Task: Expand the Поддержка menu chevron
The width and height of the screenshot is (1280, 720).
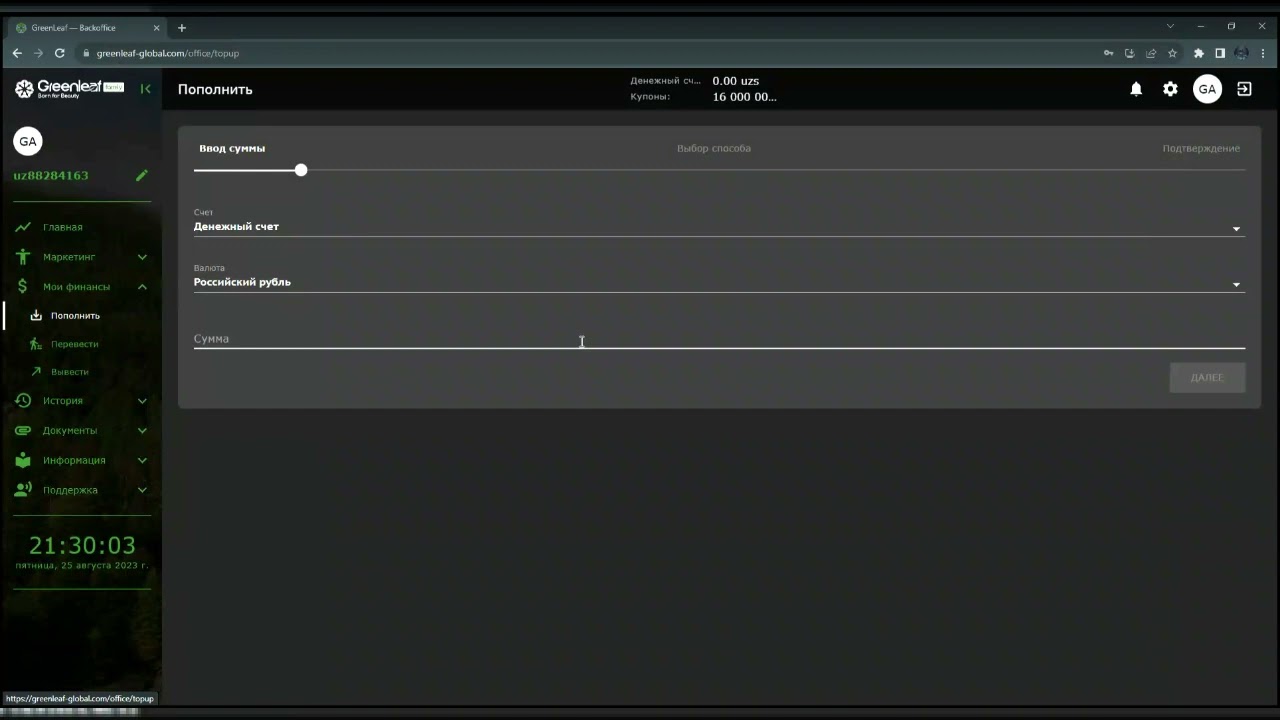Action: click(x=142, y=490)
